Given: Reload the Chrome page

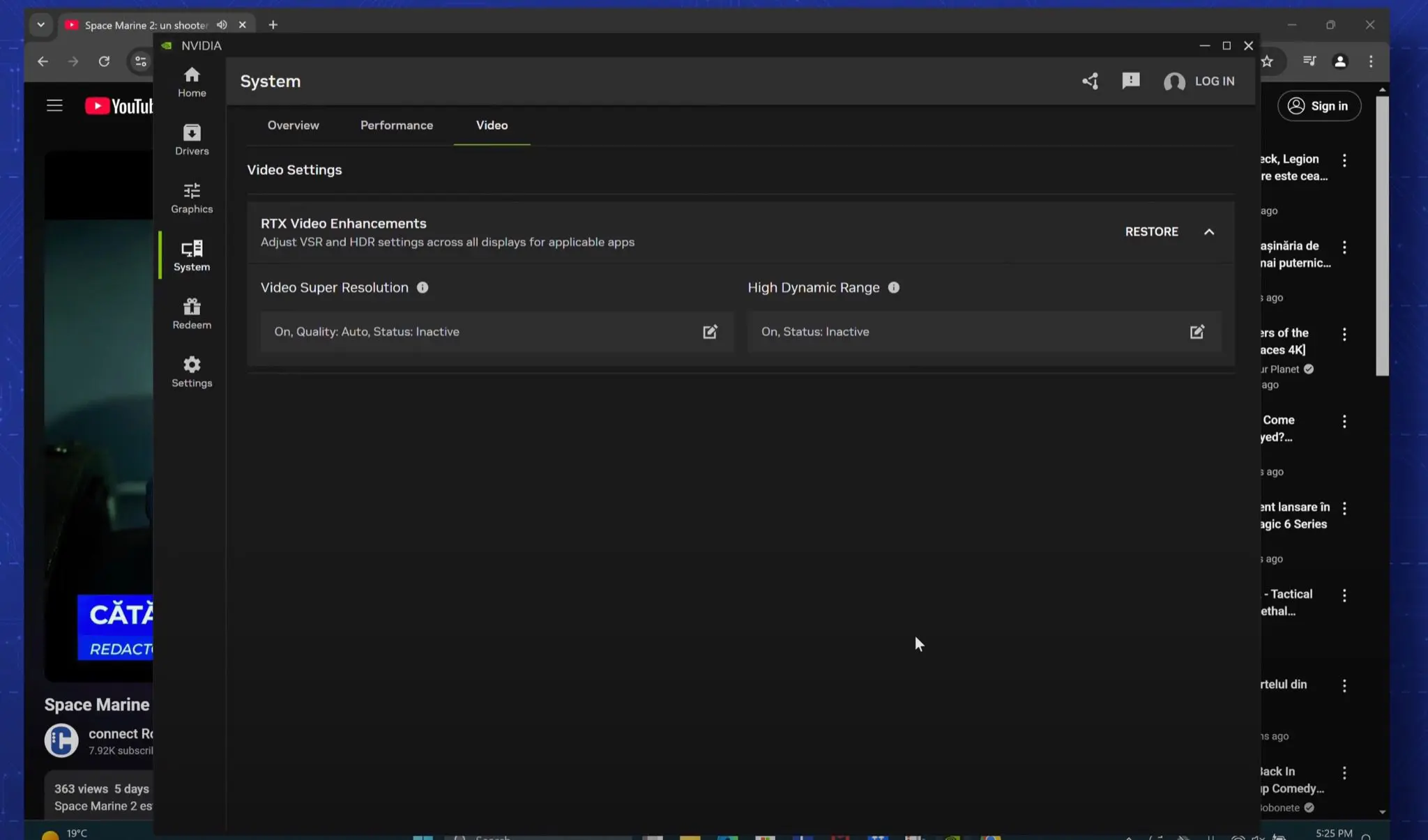Looking at the screenshot, I should tap(104, 61).
